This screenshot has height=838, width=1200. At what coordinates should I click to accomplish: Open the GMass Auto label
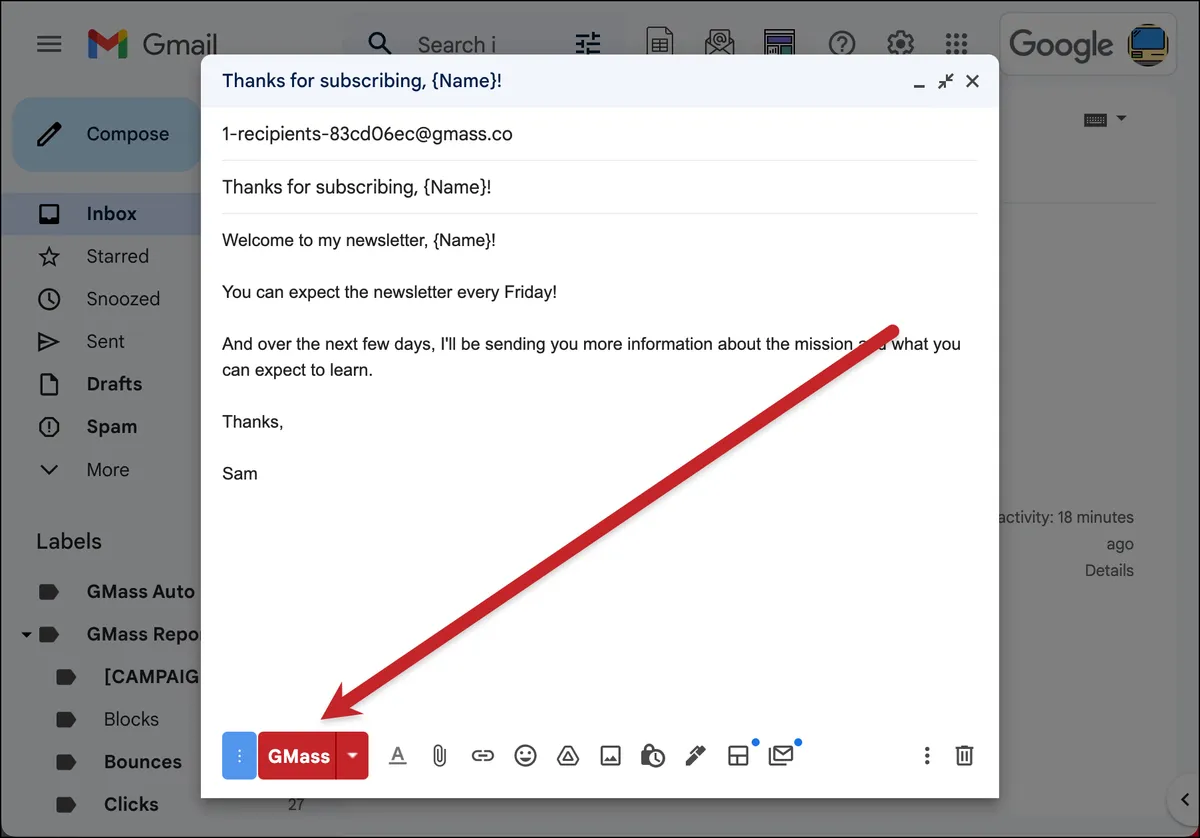tap(140, 592)
